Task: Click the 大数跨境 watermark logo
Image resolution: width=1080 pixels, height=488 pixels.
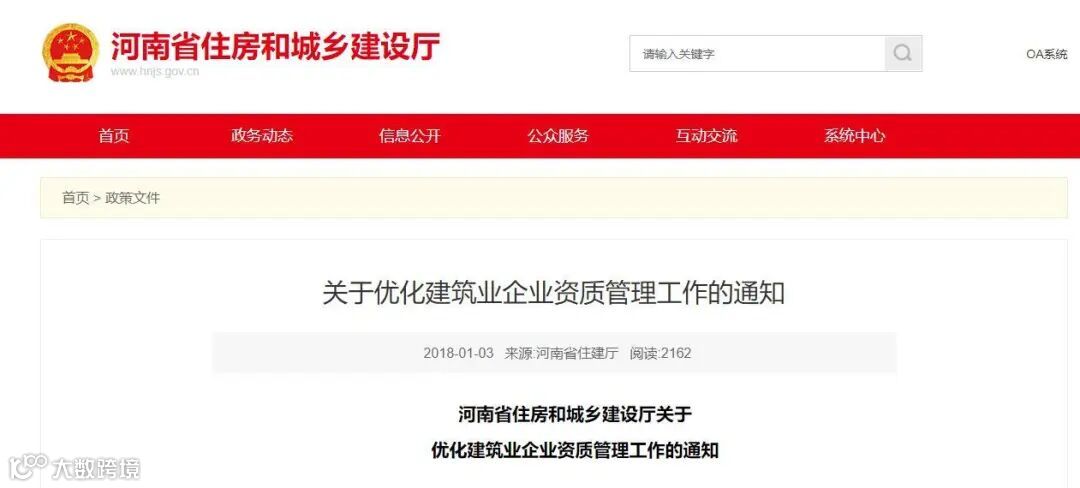Action: [75, 466]
